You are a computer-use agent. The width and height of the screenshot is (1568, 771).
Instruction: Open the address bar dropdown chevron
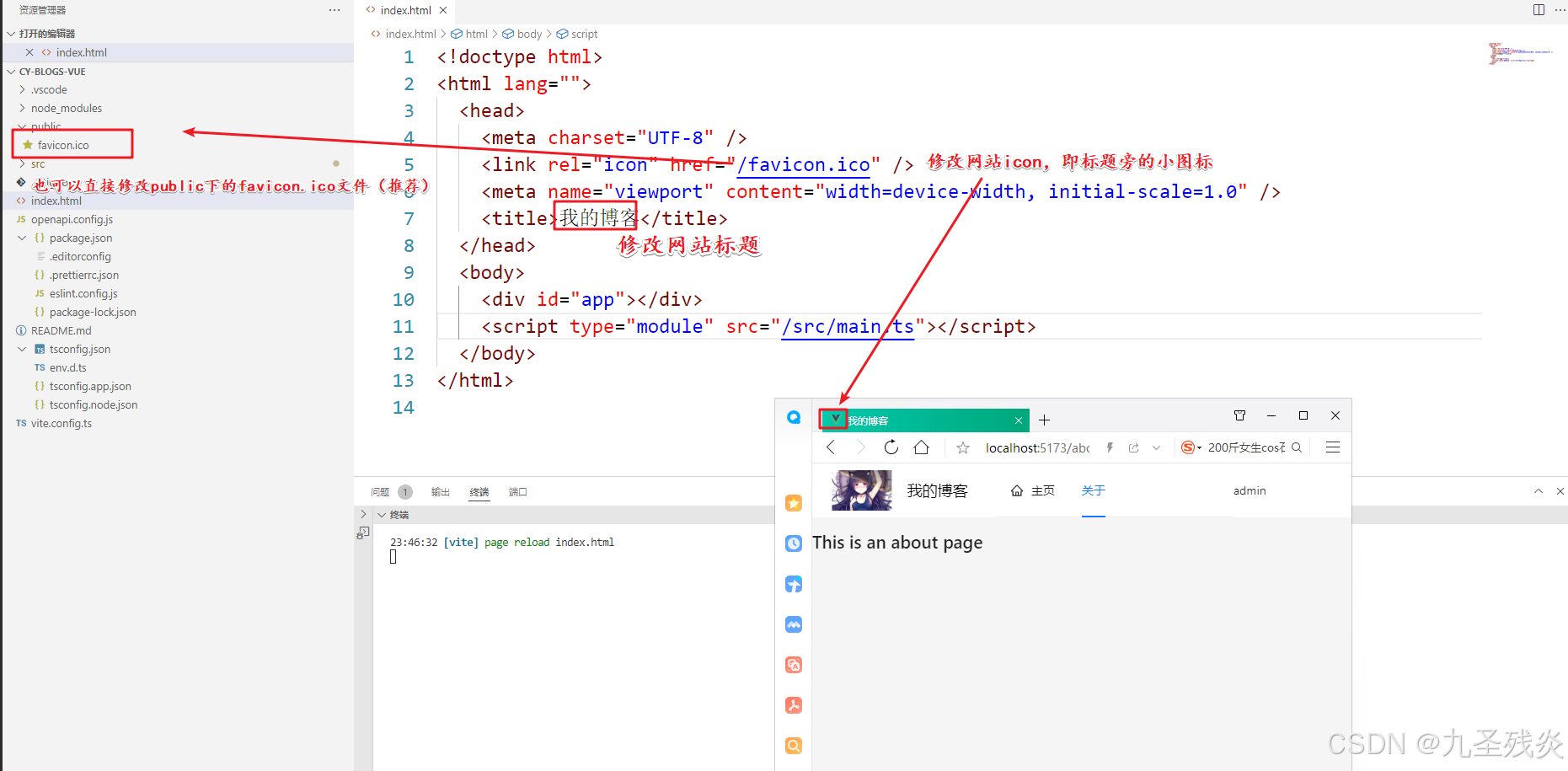(1157, 448)
